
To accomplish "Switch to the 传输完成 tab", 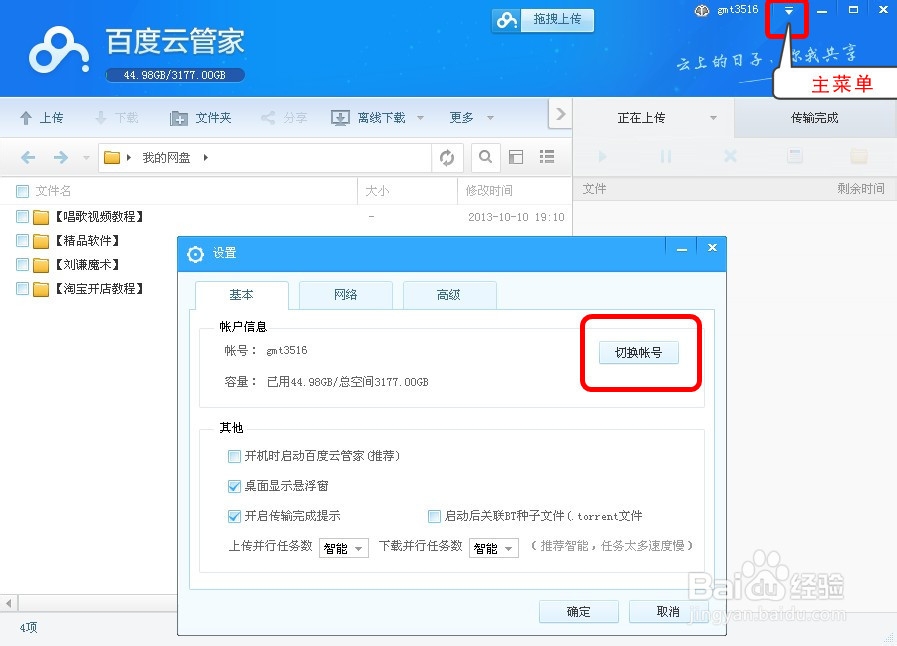I will 815,118.
